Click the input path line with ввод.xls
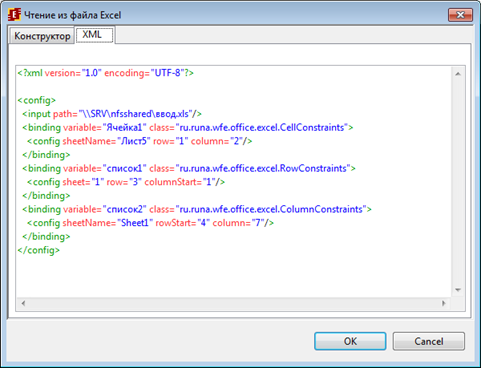The image size is (482, 370). pyautogui.click(x=112, y=114)
